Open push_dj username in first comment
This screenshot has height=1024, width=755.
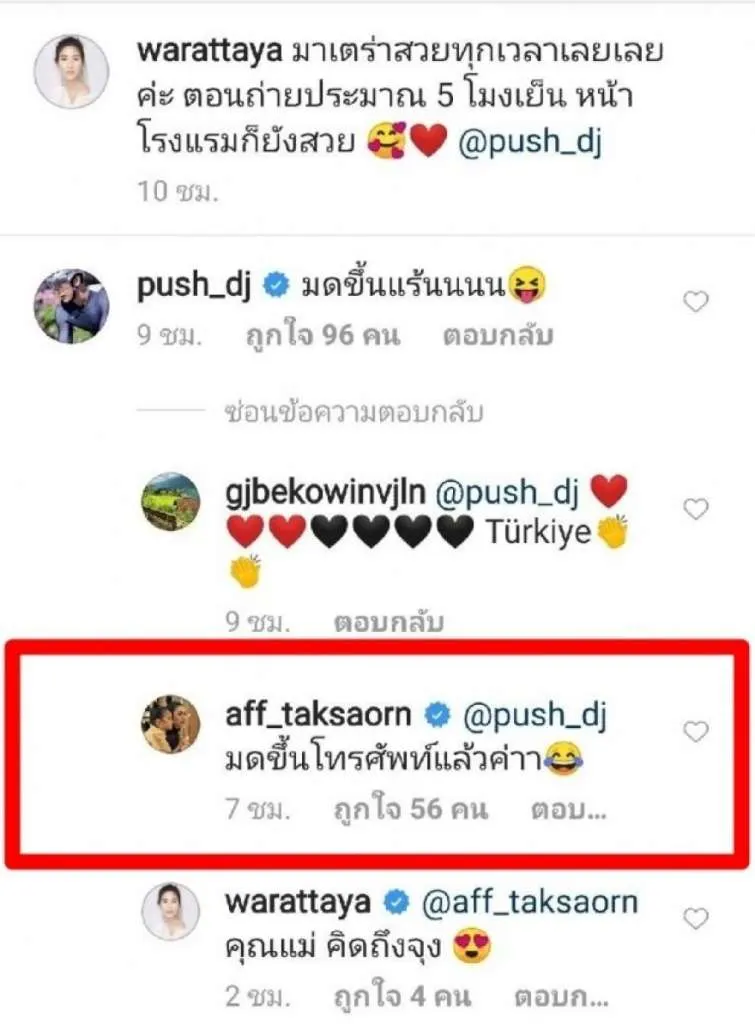coord(194,285)
